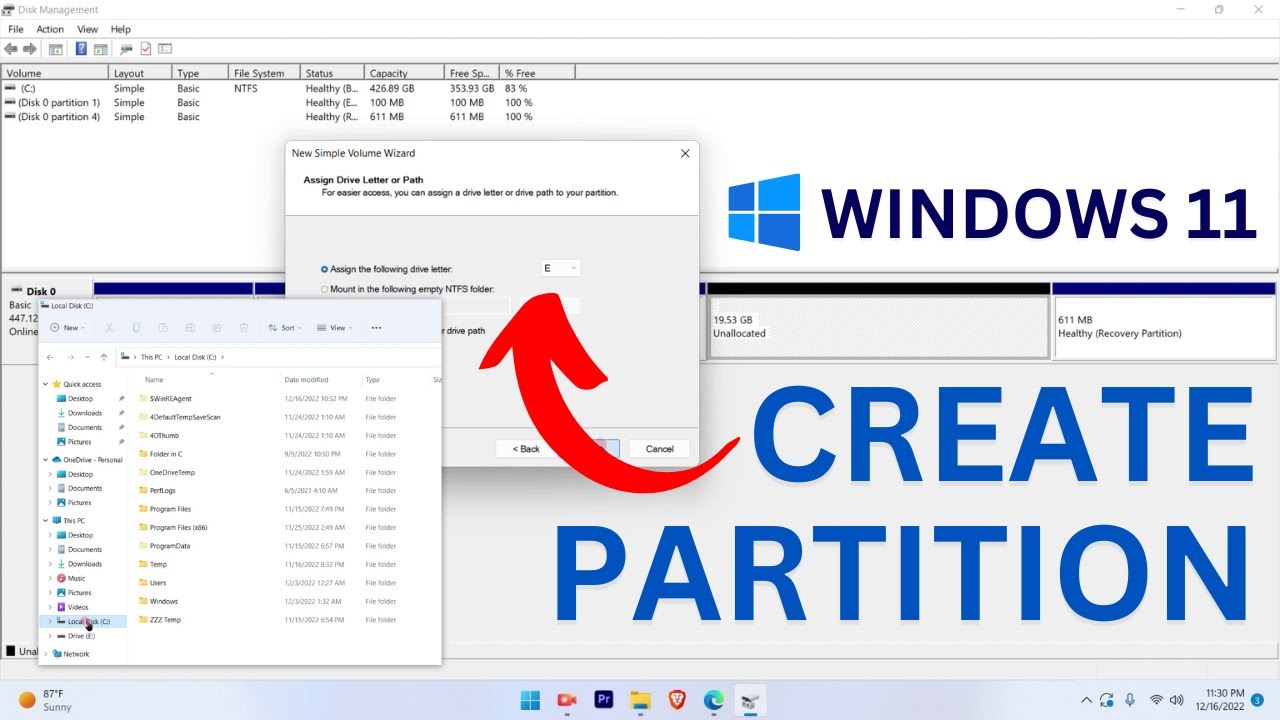Open the drive letter E dropdown
Viewport: 1280px width, 720px height.
pyautogui.click(x=560, y=268)
